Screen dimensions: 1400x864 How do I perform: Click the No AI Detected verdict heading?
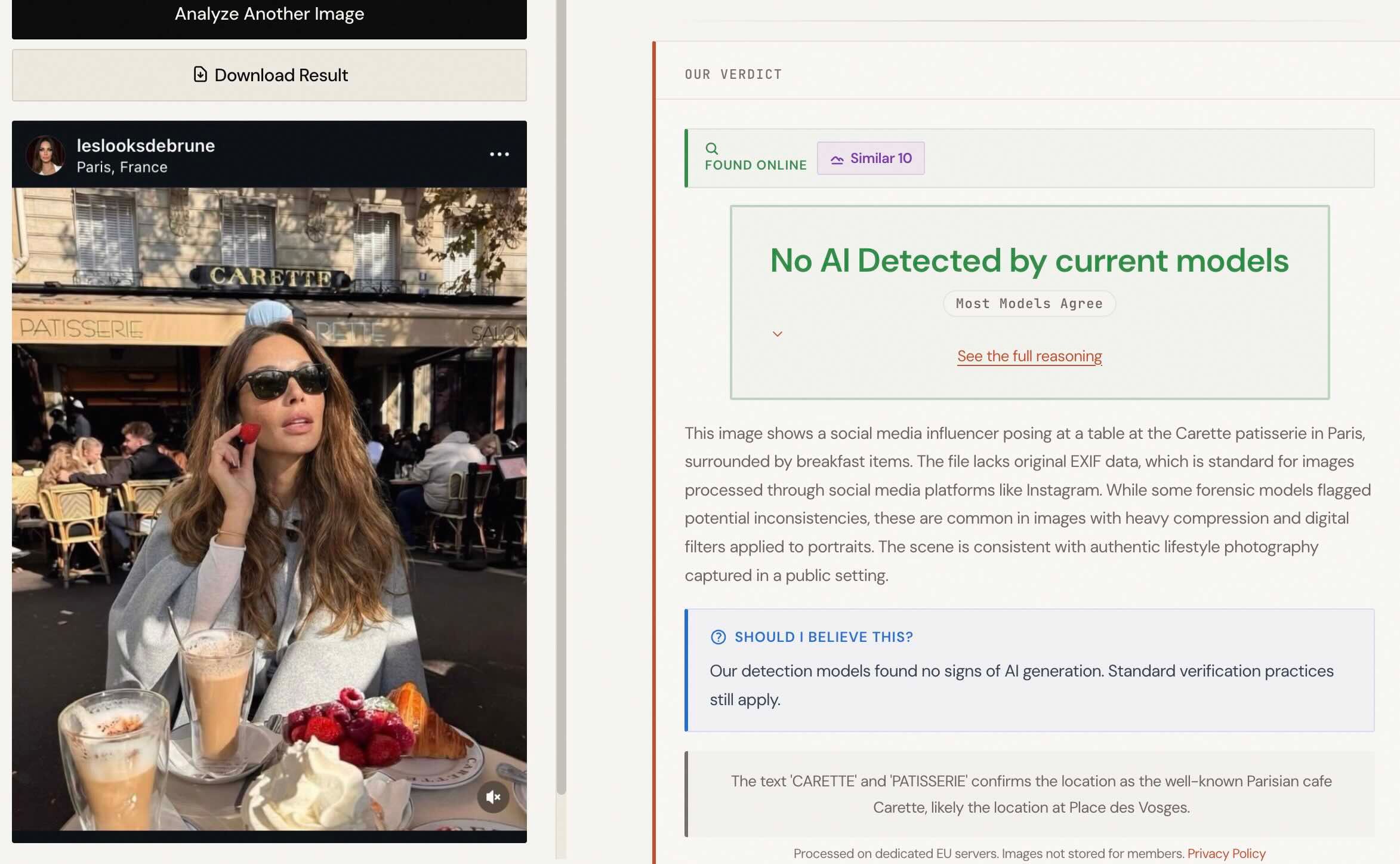click(x=1029, y=260)
